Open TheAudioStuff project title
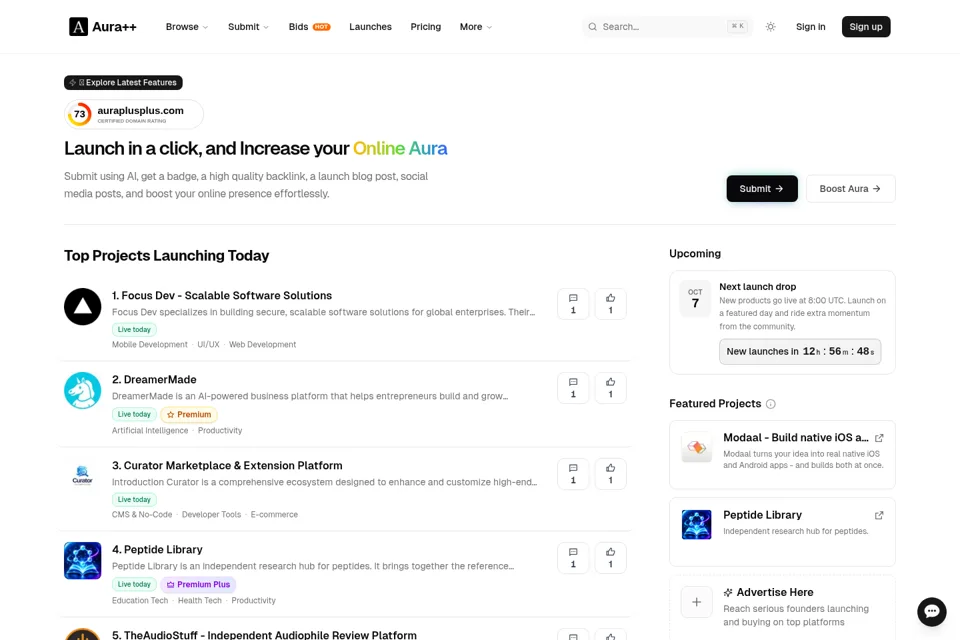The height and width of the screenshot is (640, 960). [x=264, y=635]
